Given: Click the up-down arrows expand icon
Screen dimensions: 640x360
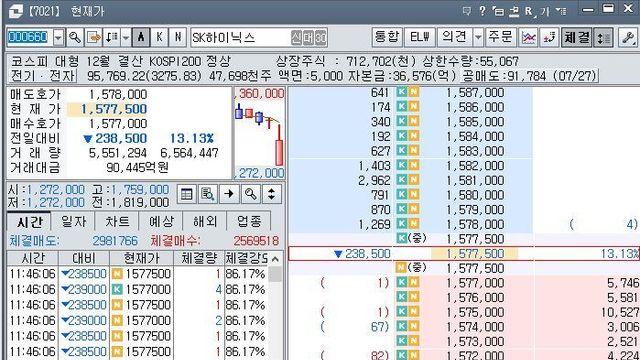Looking at the screenshot, I should (x=271, y=194).
